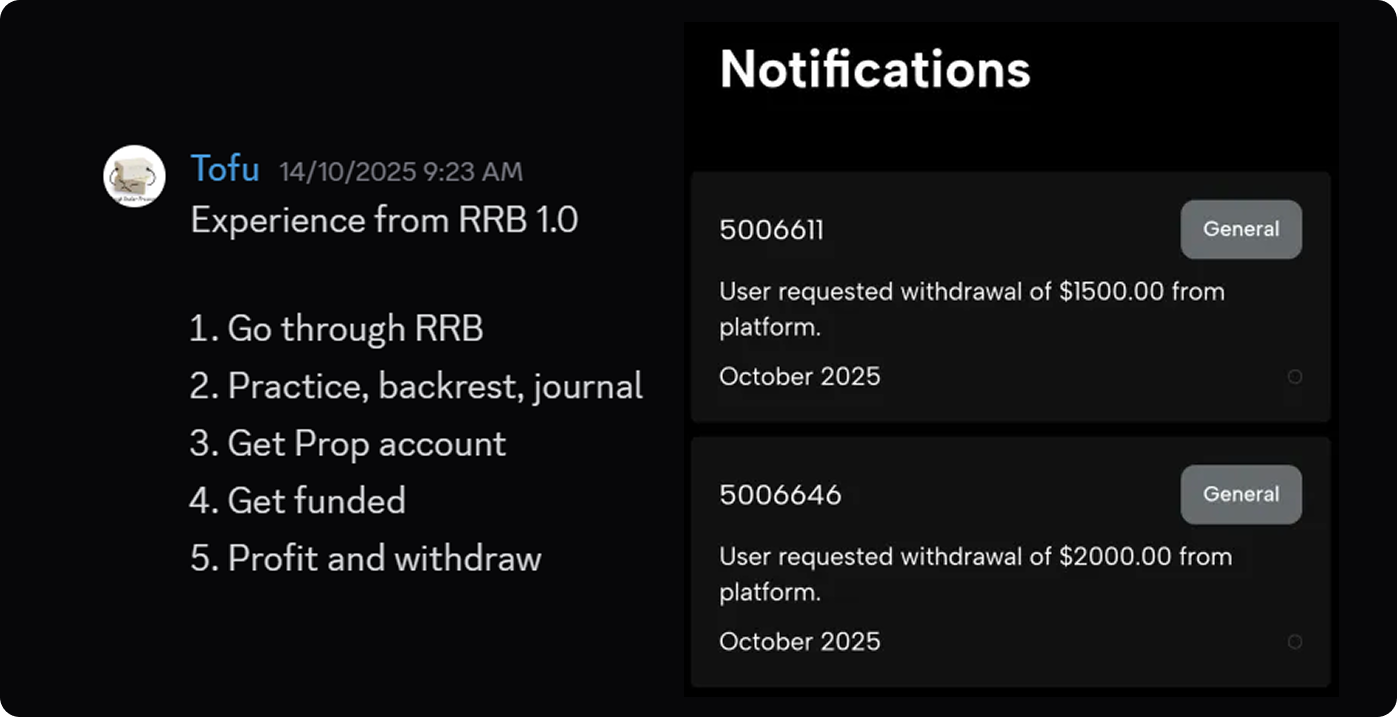Open notification with ID 5006611
1397x717 pixels.
[x=771, y=230]
